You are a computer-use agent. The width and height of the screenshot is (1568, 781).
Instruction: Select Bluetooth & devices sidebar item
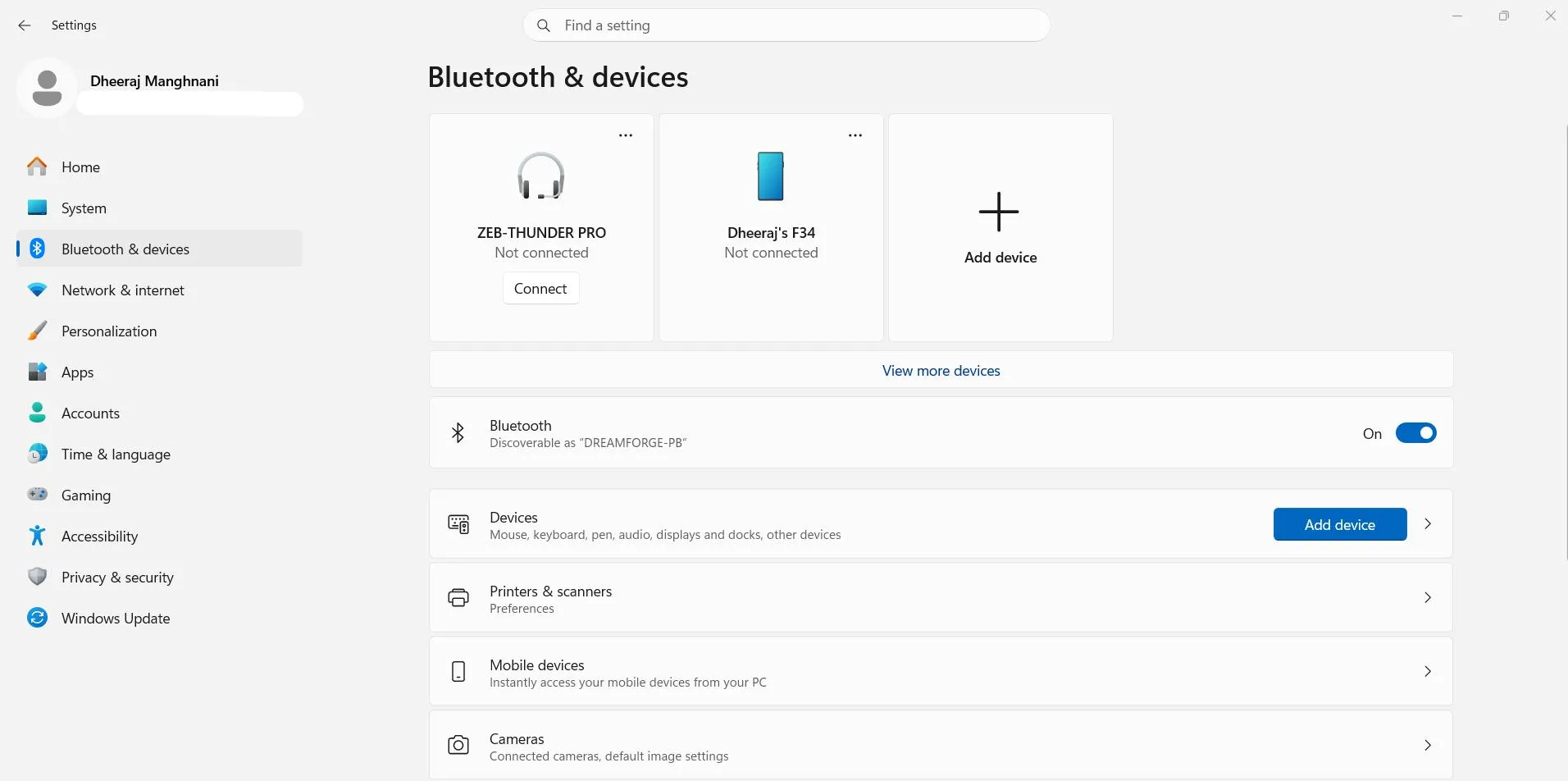[159, 249]
